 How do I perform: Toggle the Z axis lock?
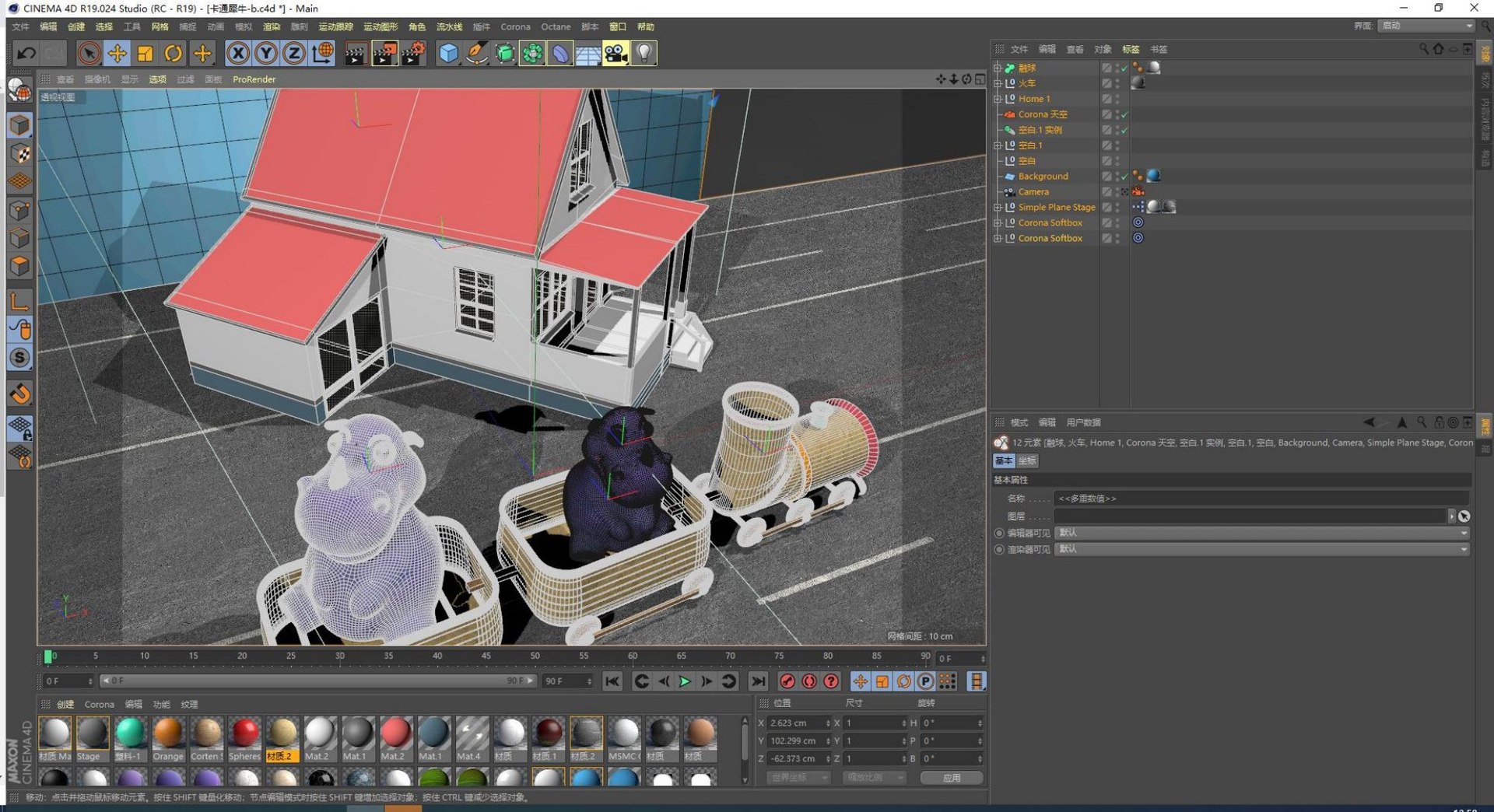[x=293, y=54]
